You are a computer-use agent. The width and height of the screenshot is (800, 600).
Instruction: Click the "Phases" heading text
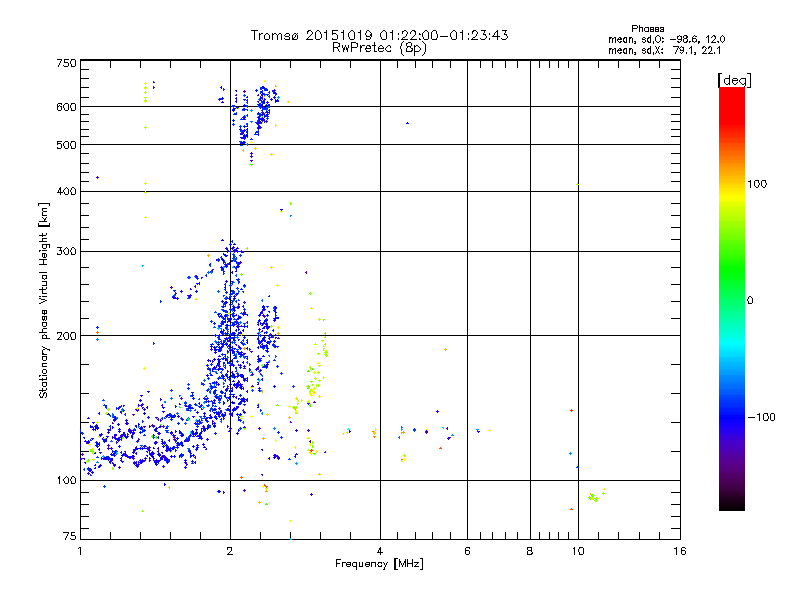[x=647, y=29]
